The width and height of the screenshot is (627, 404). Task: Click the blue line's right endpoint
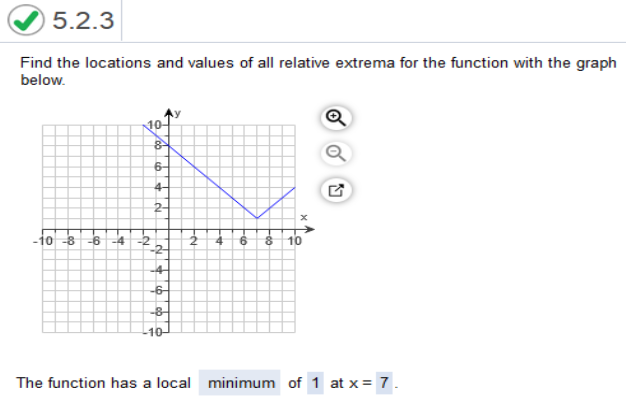(295, 187)
